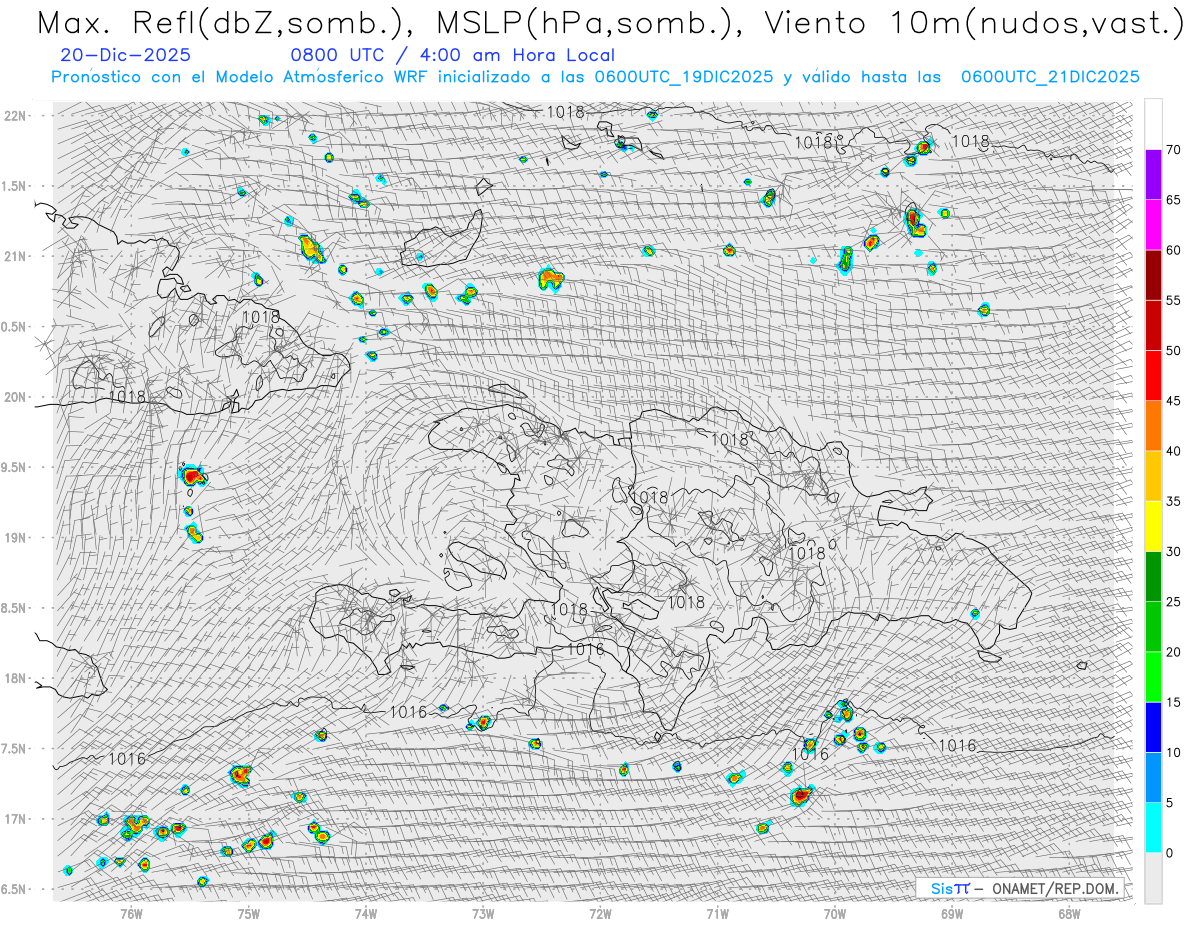Viewport: 1200px width, 927px height.
Task: Click the purple 65–70 dBZ colorbar band
Action: 1153,175
